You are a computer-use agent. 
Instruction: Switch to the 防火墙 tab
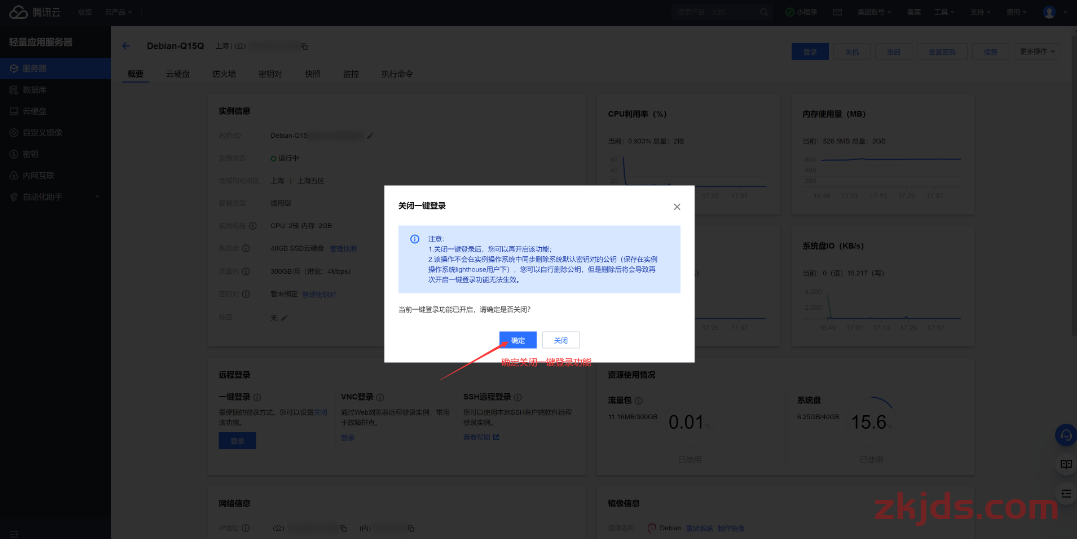[224, 73]
